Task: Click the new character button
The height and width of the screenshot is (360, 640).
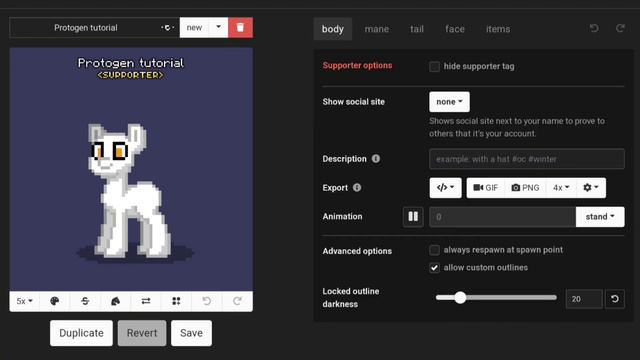Action: [194, 28]
